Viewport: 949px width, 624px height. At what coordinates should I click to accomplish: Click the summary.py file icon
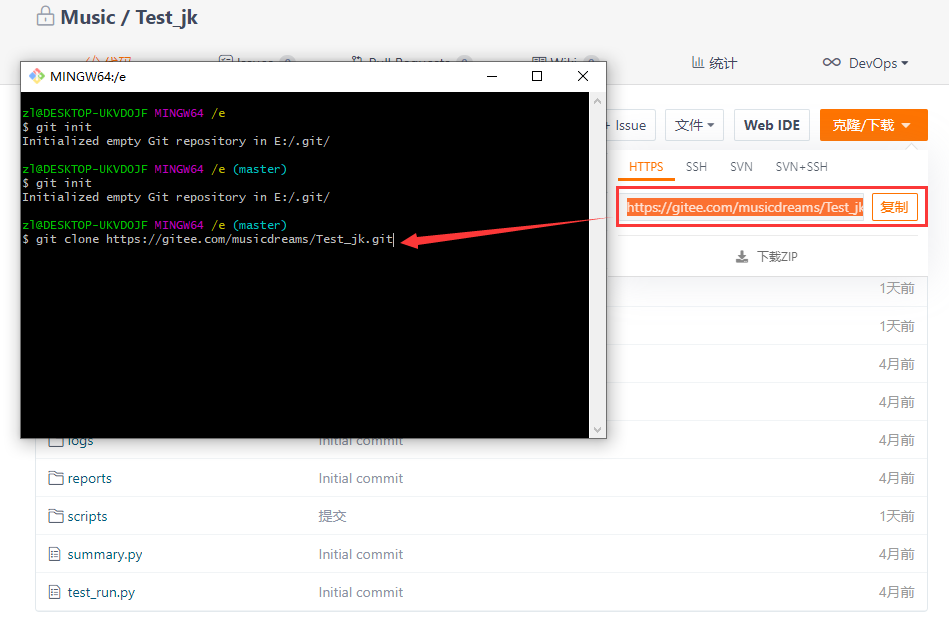click(x=54, y=554)
